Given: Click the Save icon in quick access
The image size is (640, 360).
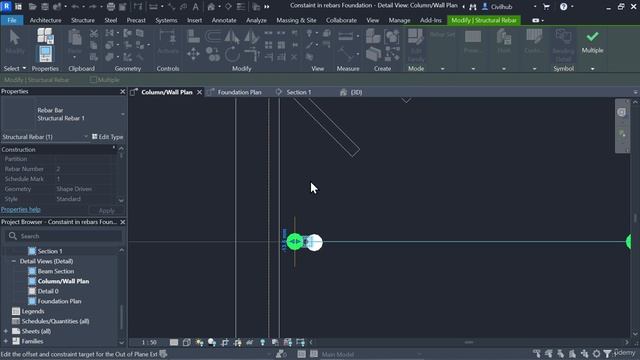Looking at the screenshot, I should pyautogui.click(x=45, y=7).
